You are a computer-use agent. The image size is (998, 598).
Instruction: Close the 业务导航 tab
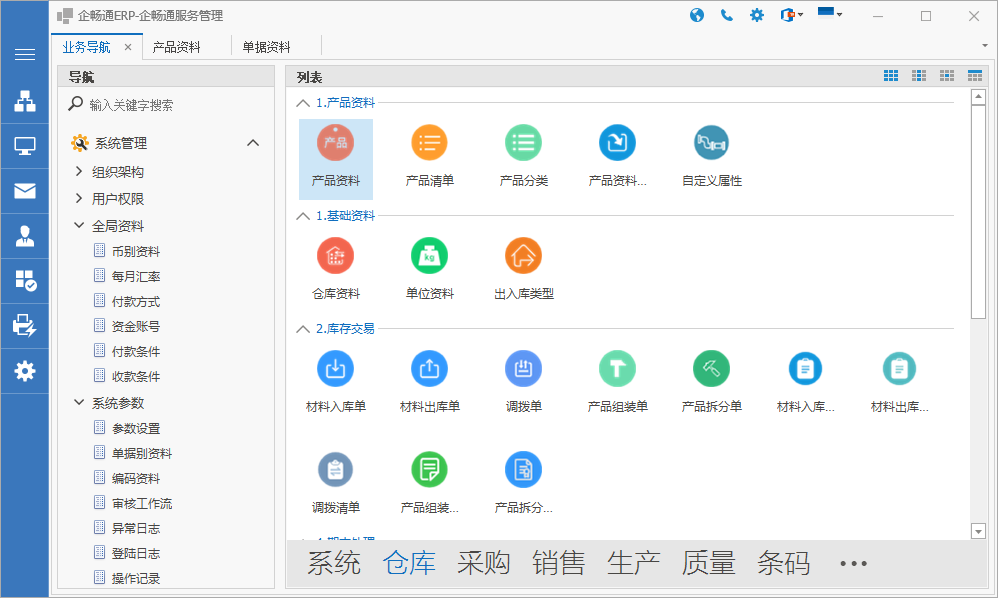pos(128,47)
